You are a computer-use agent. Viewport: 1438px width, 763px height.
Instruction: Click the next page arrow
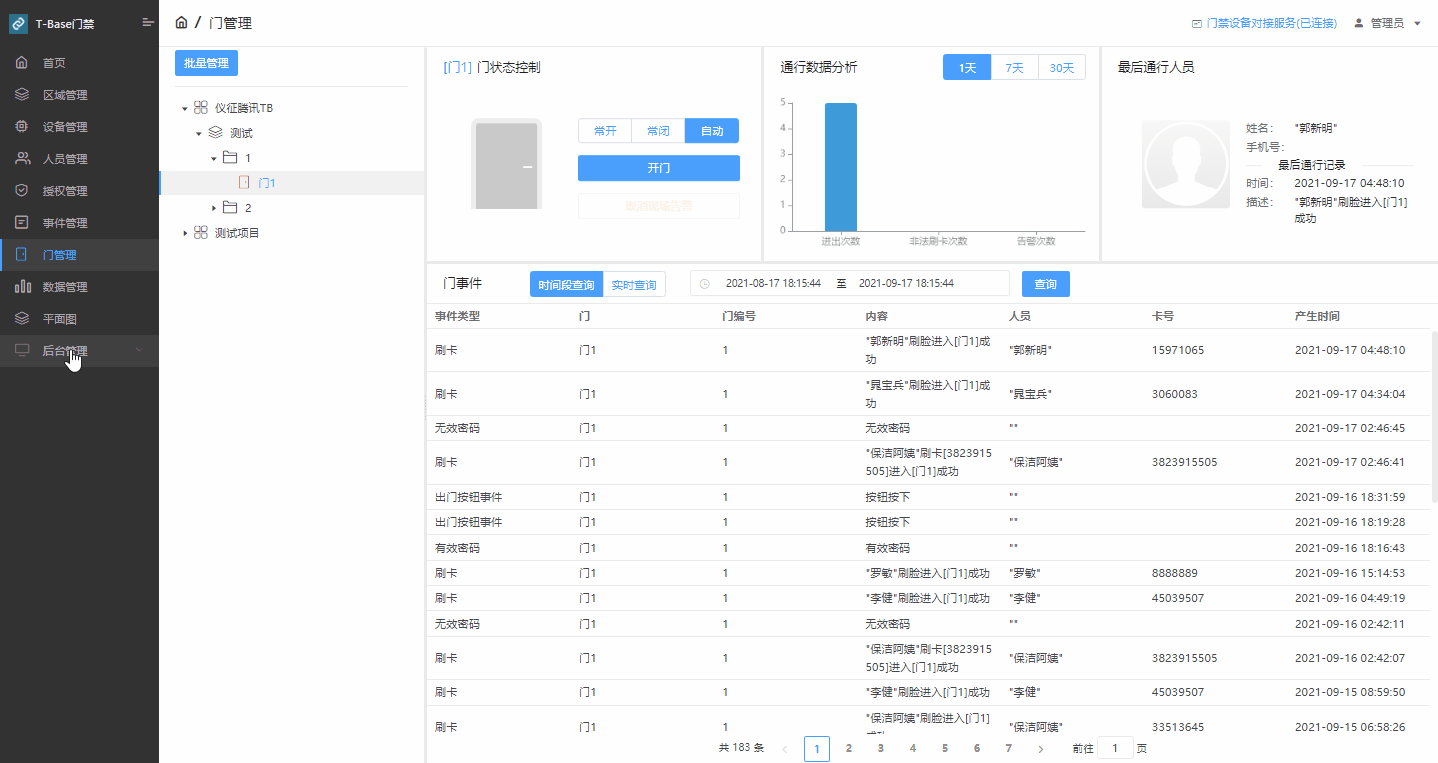coord(1041,748)
